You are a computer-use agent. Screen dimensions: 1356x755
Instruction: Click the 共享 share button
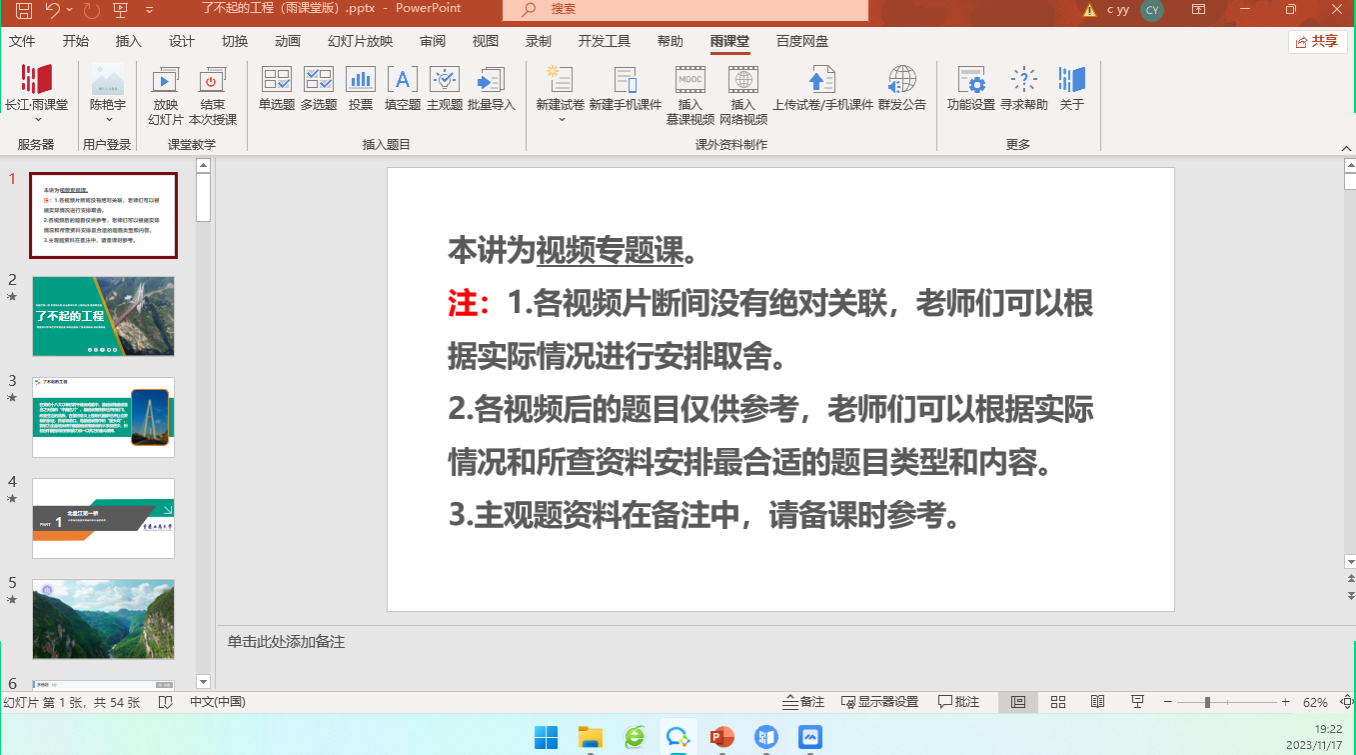pyautogui.click(x=1317, y=41)
